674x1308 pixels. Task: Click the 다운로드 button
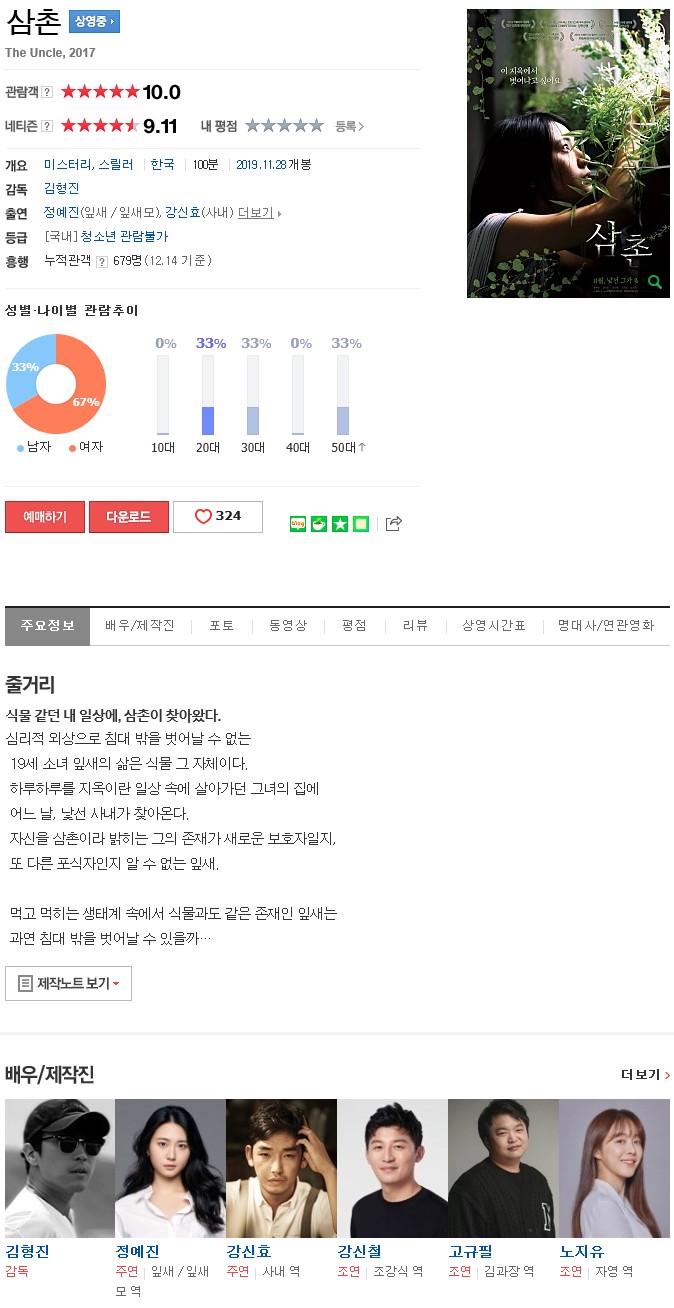[x=127, y=516]
